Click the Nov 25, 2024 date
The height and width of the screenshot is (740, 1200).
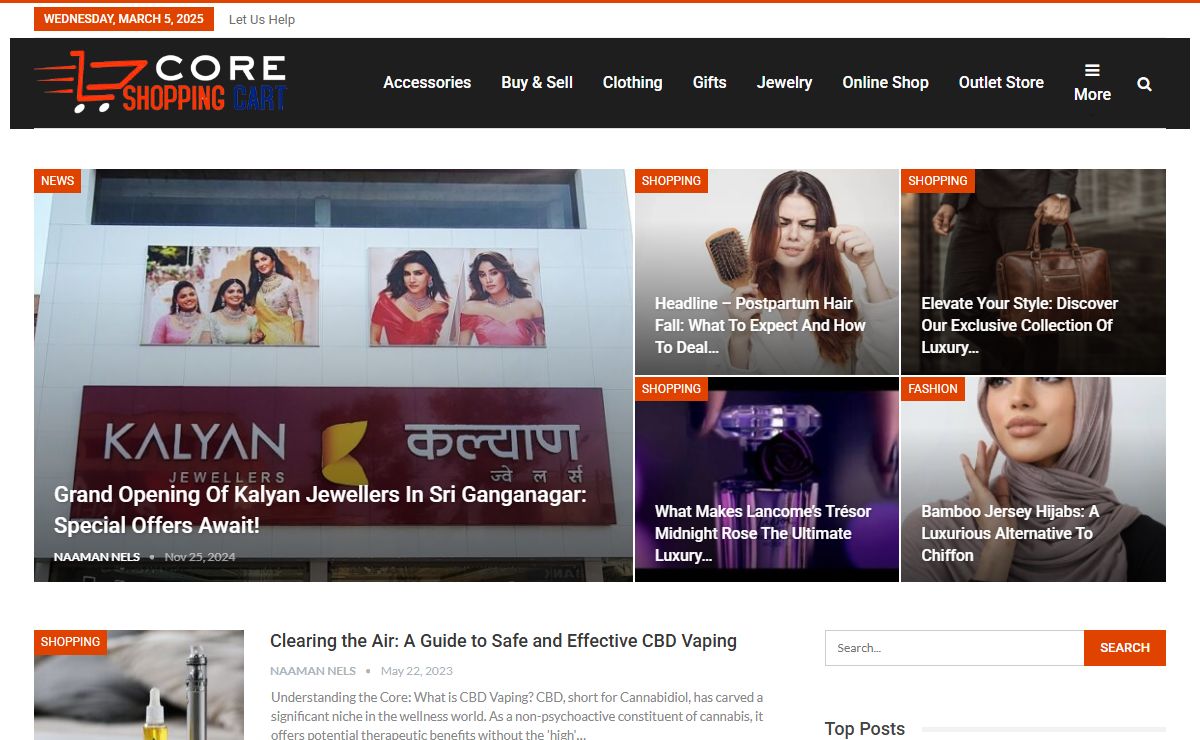point(200,557)
